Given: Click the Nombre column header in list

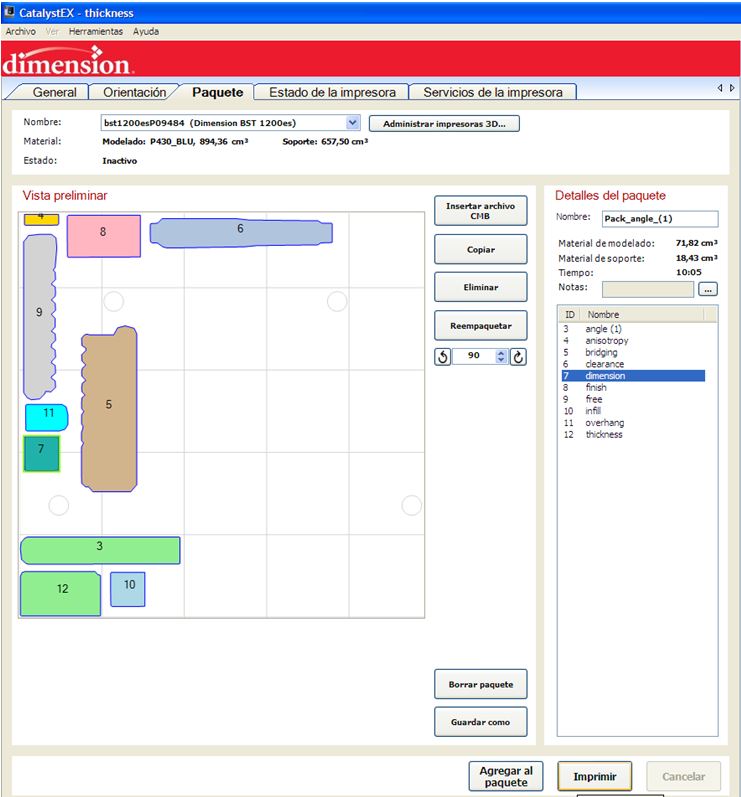Looking at the screenshot, I should coord(642,315).
